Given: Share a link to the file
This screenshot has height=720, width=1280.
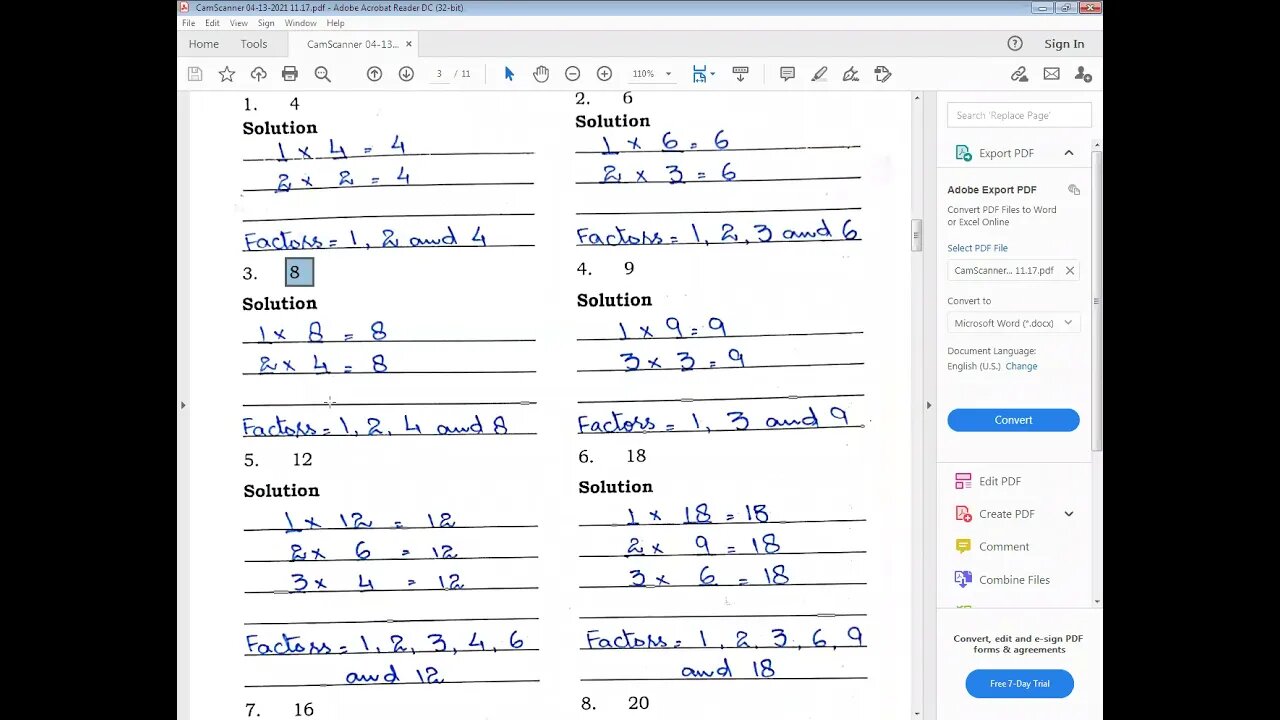Looking at the screenshot, I should [1019, 74].
